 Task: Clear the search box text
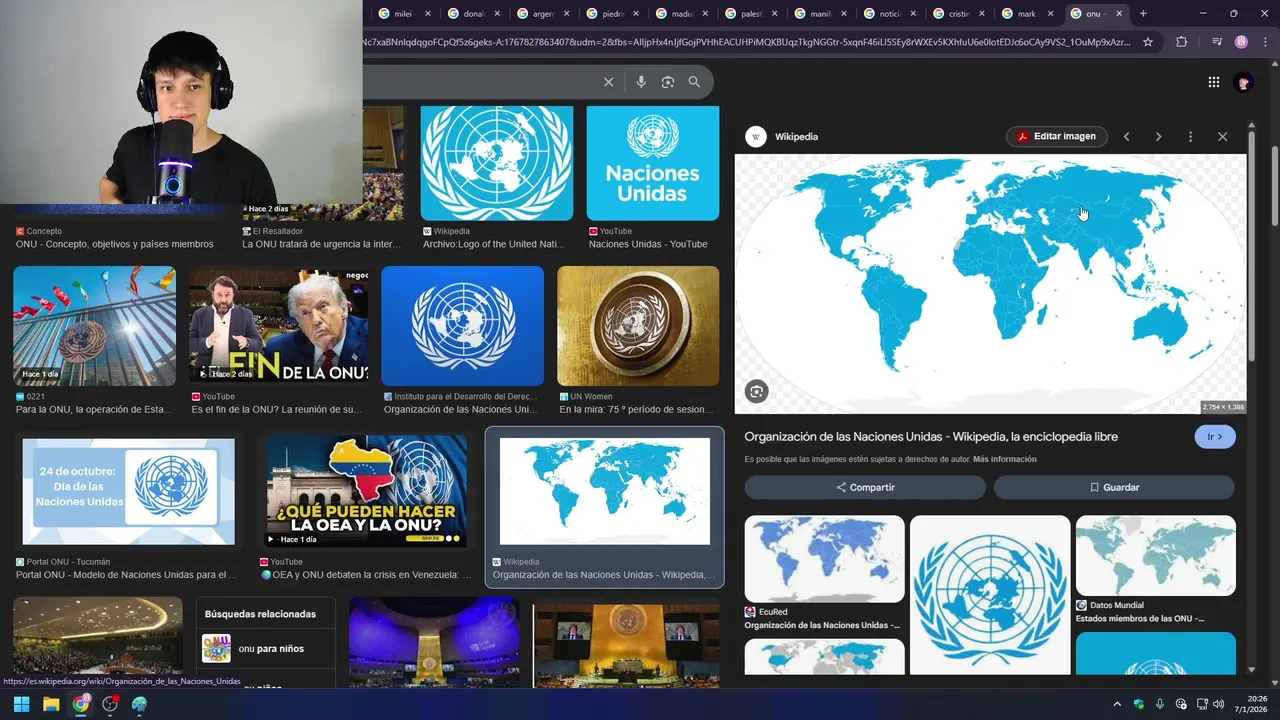(x=608, y=82)
